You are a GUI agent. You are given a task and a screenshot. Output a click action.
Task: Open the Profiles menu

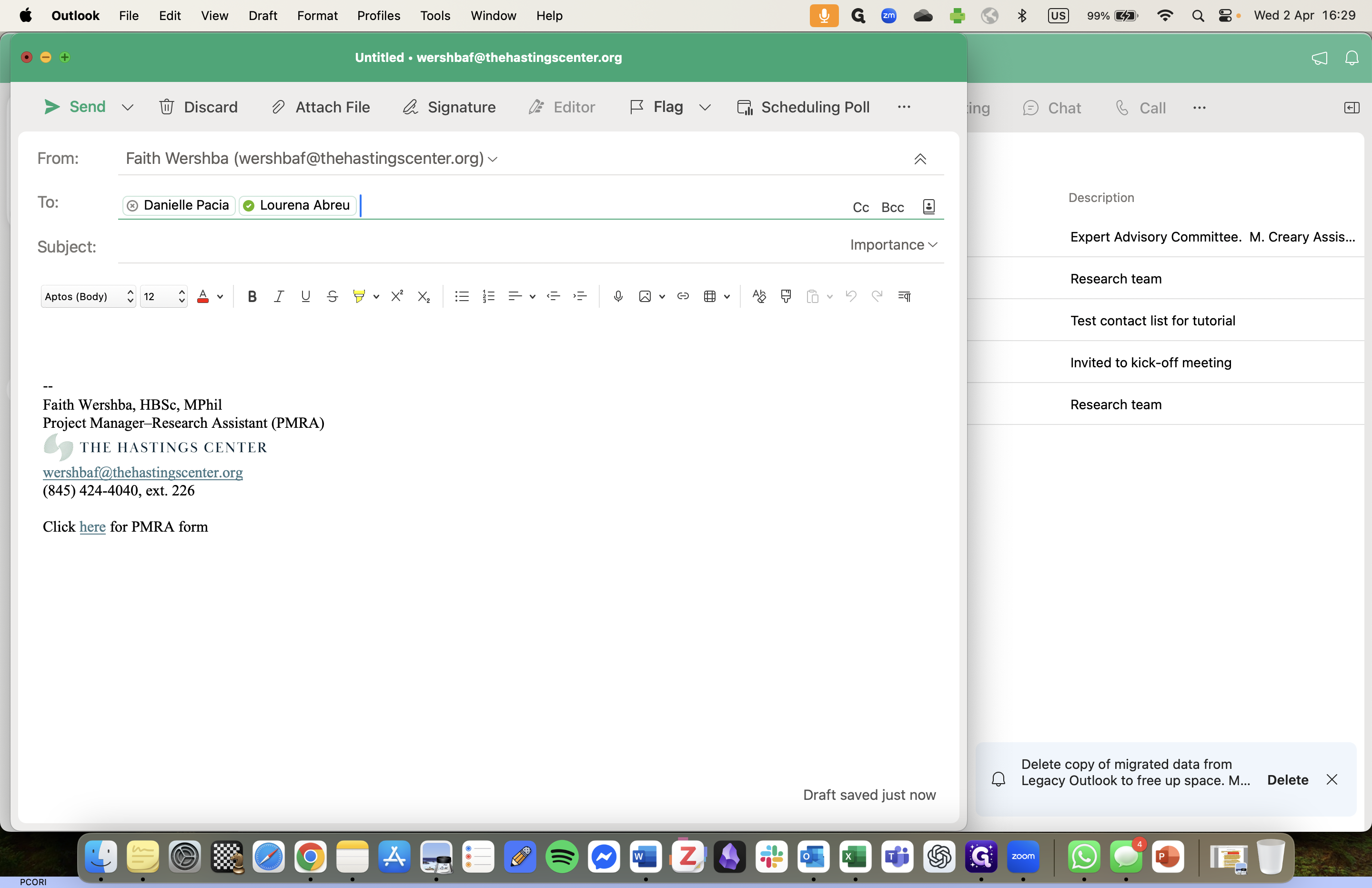pos(379,16)
